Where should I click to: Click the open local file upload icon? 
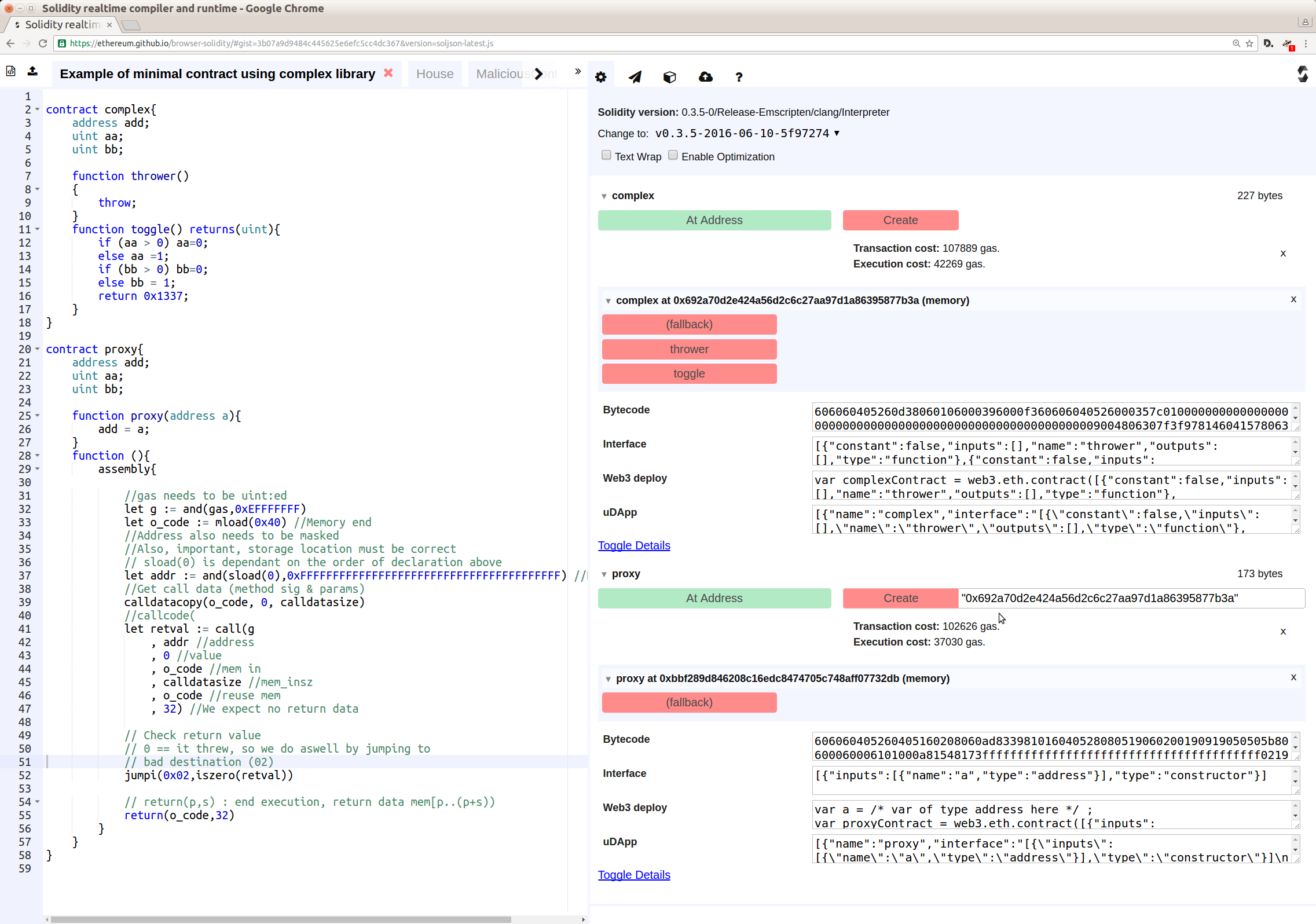coord(32,71)
